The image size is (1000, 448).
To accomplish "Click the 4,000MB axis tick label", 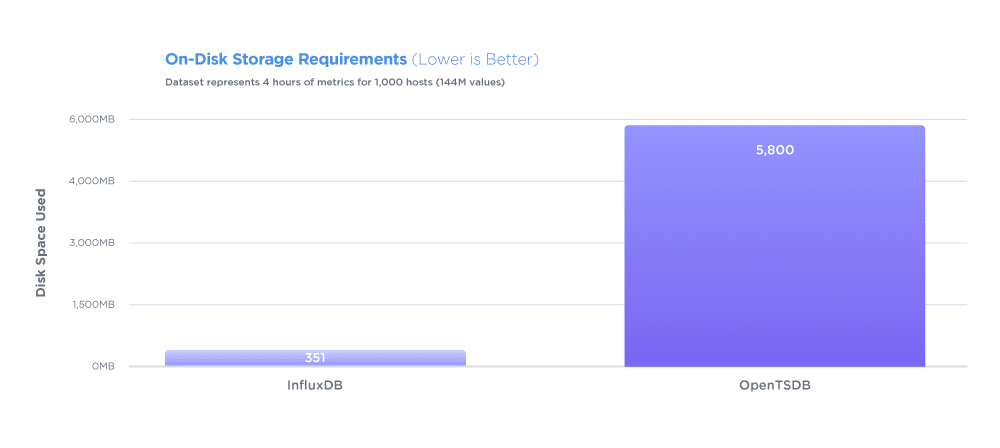I will (x=91, y=181).
